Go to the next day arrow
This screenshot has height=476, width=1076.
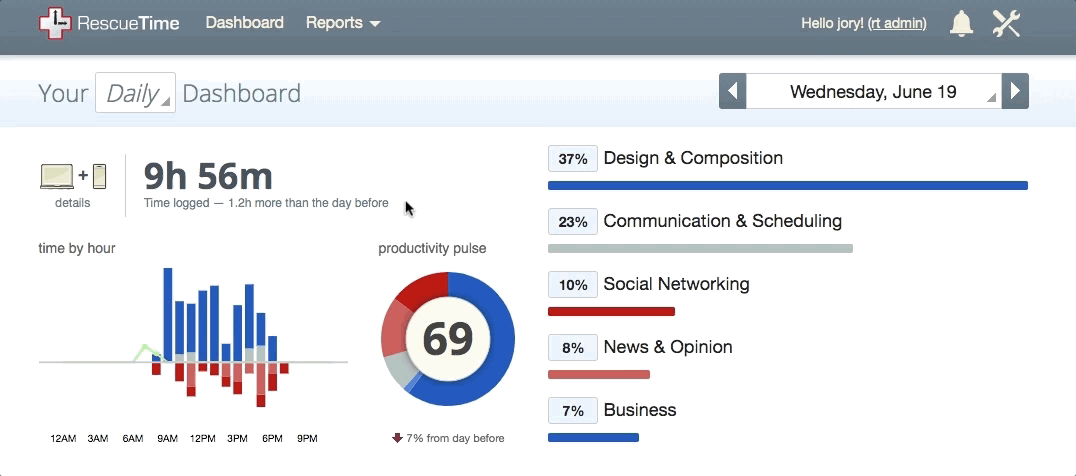1015,91
